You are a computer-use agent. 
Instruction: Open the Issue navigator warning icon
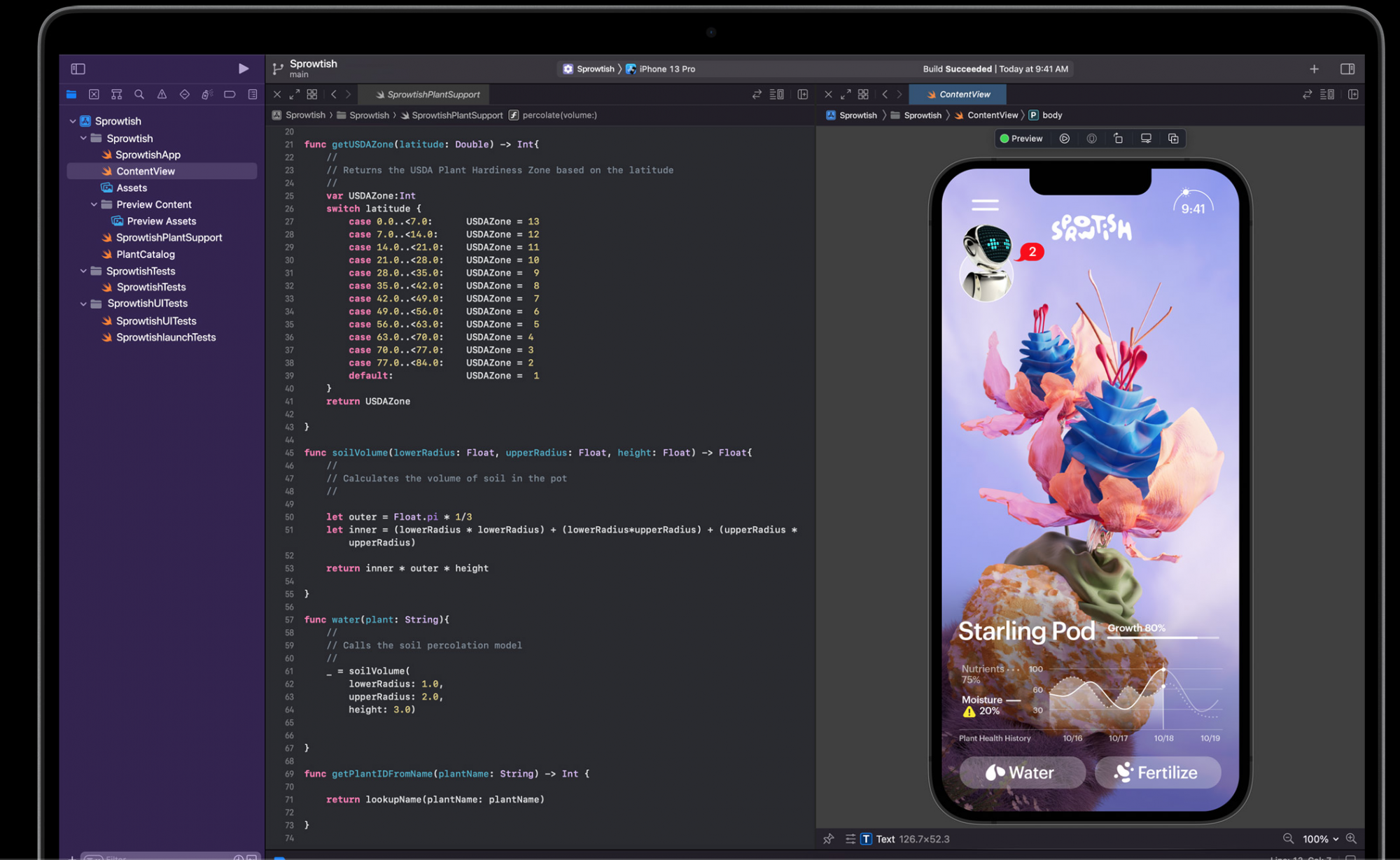[162, 94]
